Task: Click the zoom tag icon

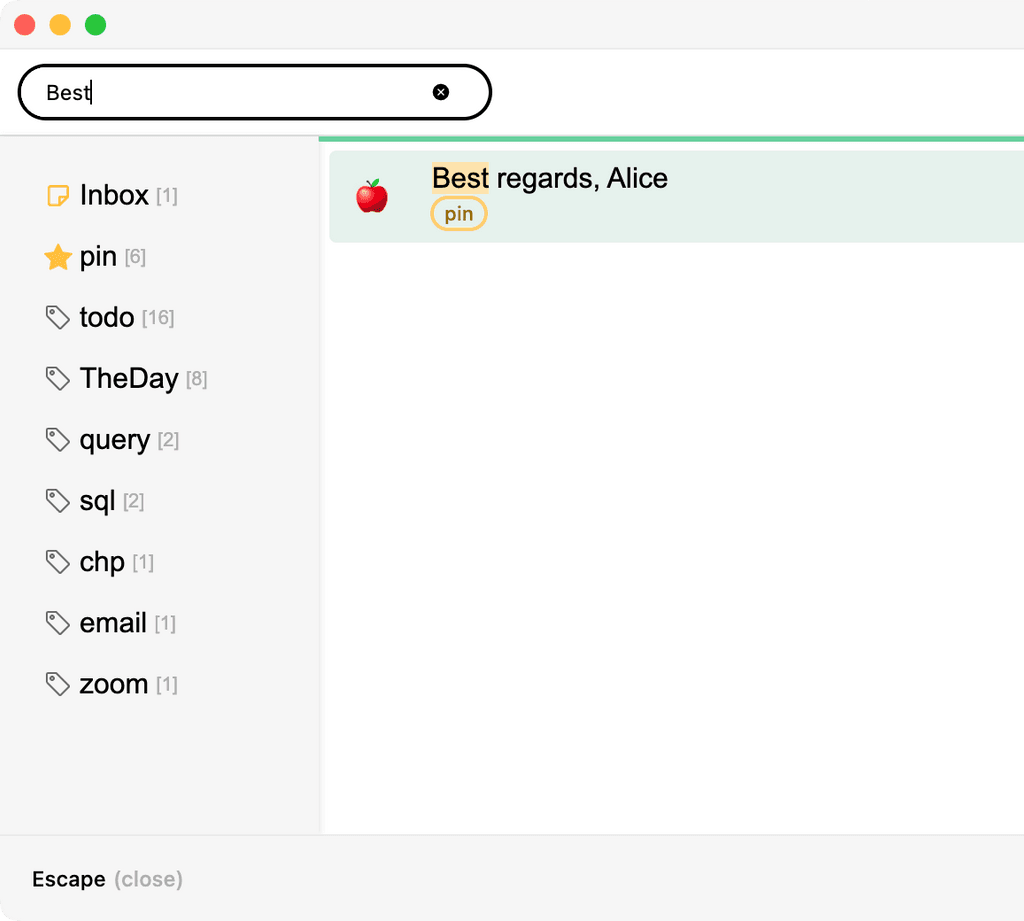Action: (58, 685)
